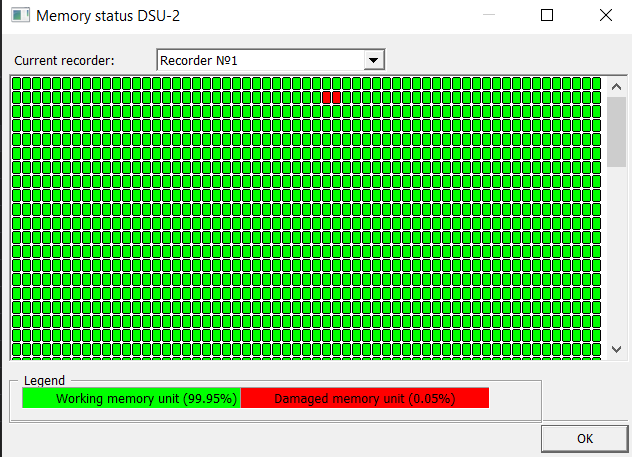This screenshot has width=632, height=457.
Task: Close the Memory status DSU-2 window
Action: [605, 16]
